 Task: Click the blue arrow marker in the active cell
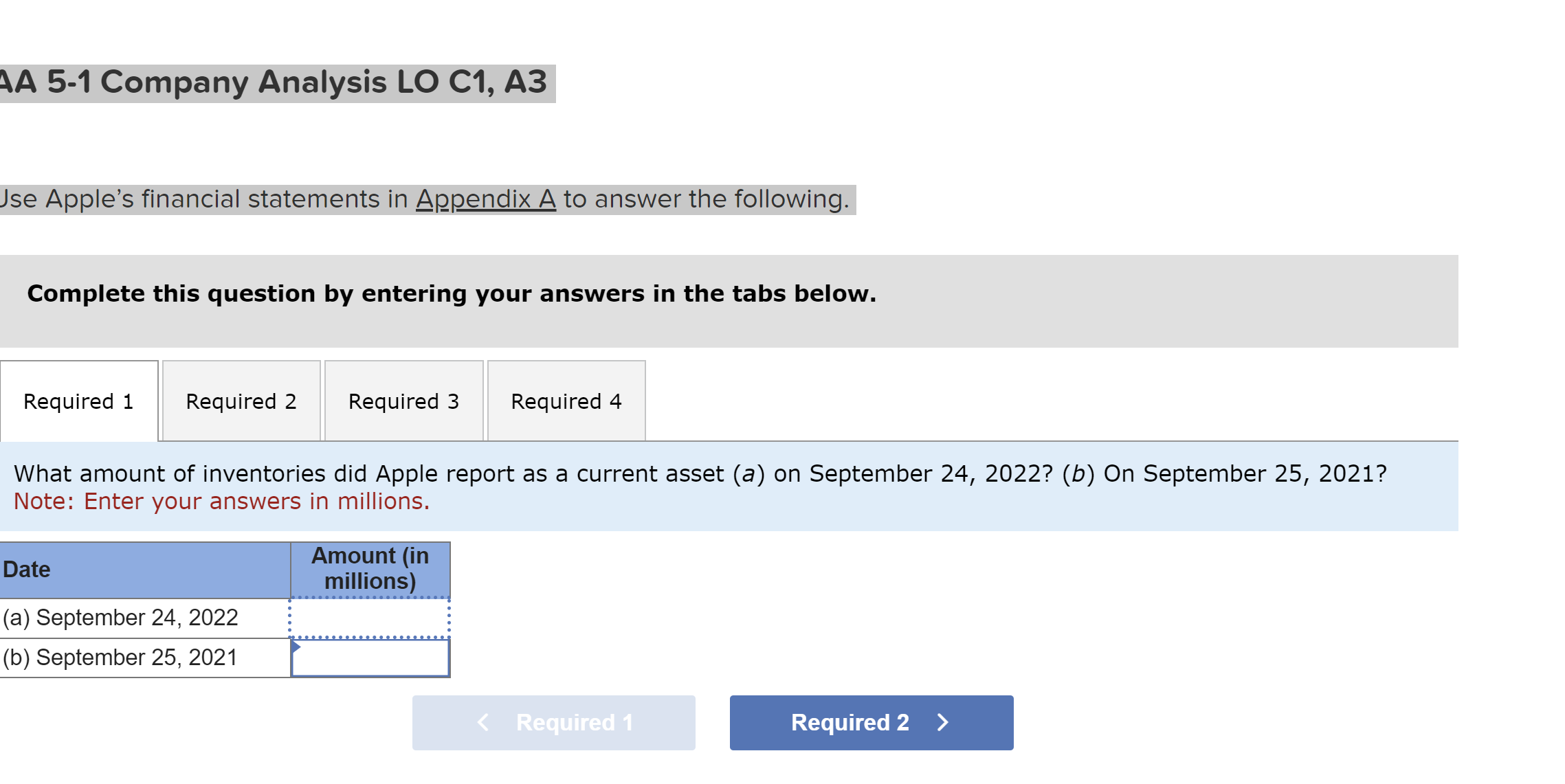(x=297, y=647)
